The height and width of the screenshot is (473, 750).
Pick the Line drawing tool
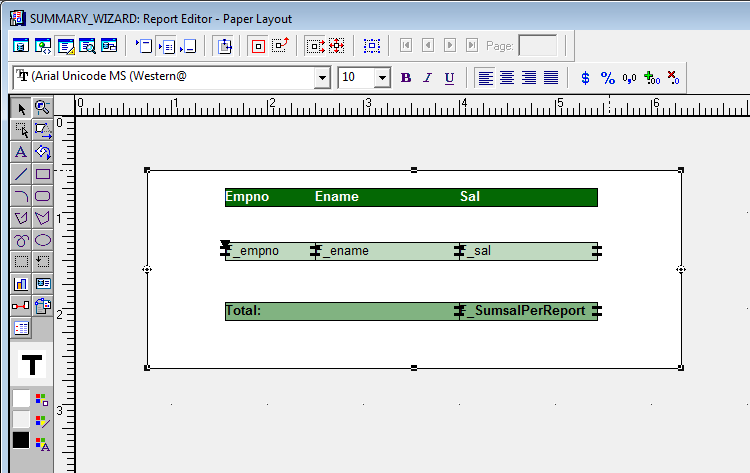pyautogui.click(x=21, y=174)
